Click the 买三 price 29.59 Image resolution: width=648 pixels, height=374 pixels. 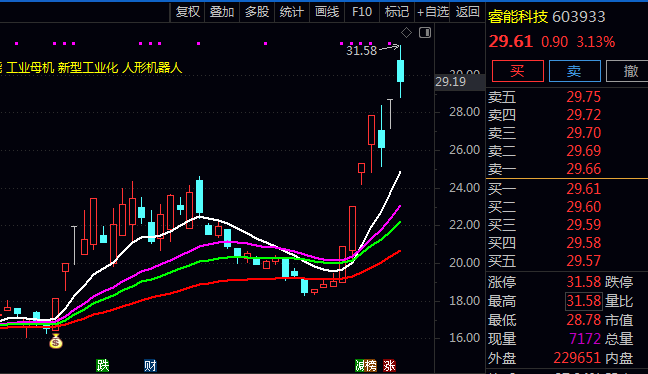584,225
